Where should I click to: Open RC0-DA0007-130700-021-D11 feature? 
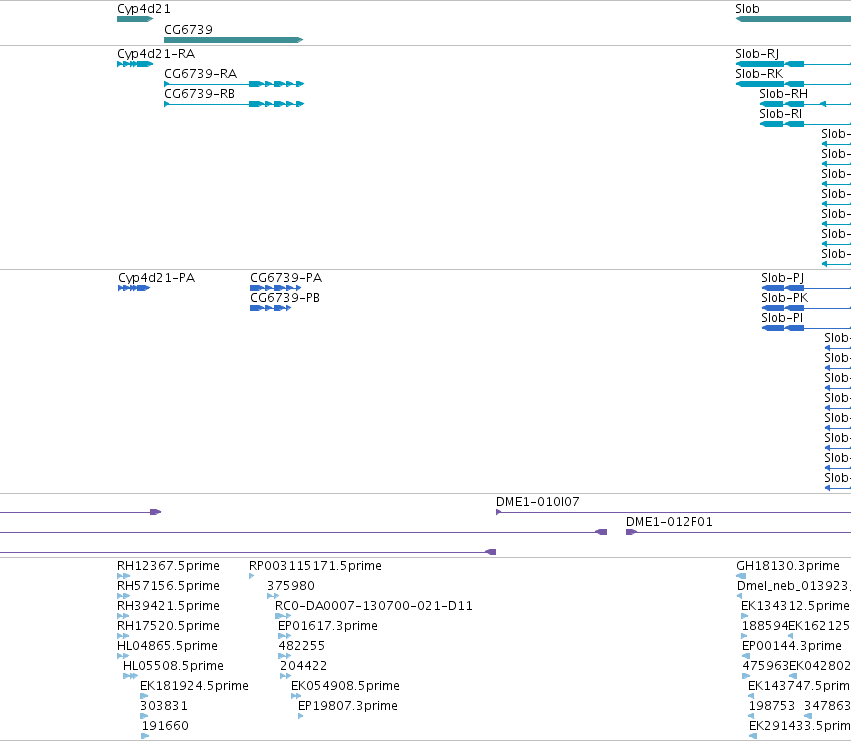pyautogui.click(x=283, y=616)
